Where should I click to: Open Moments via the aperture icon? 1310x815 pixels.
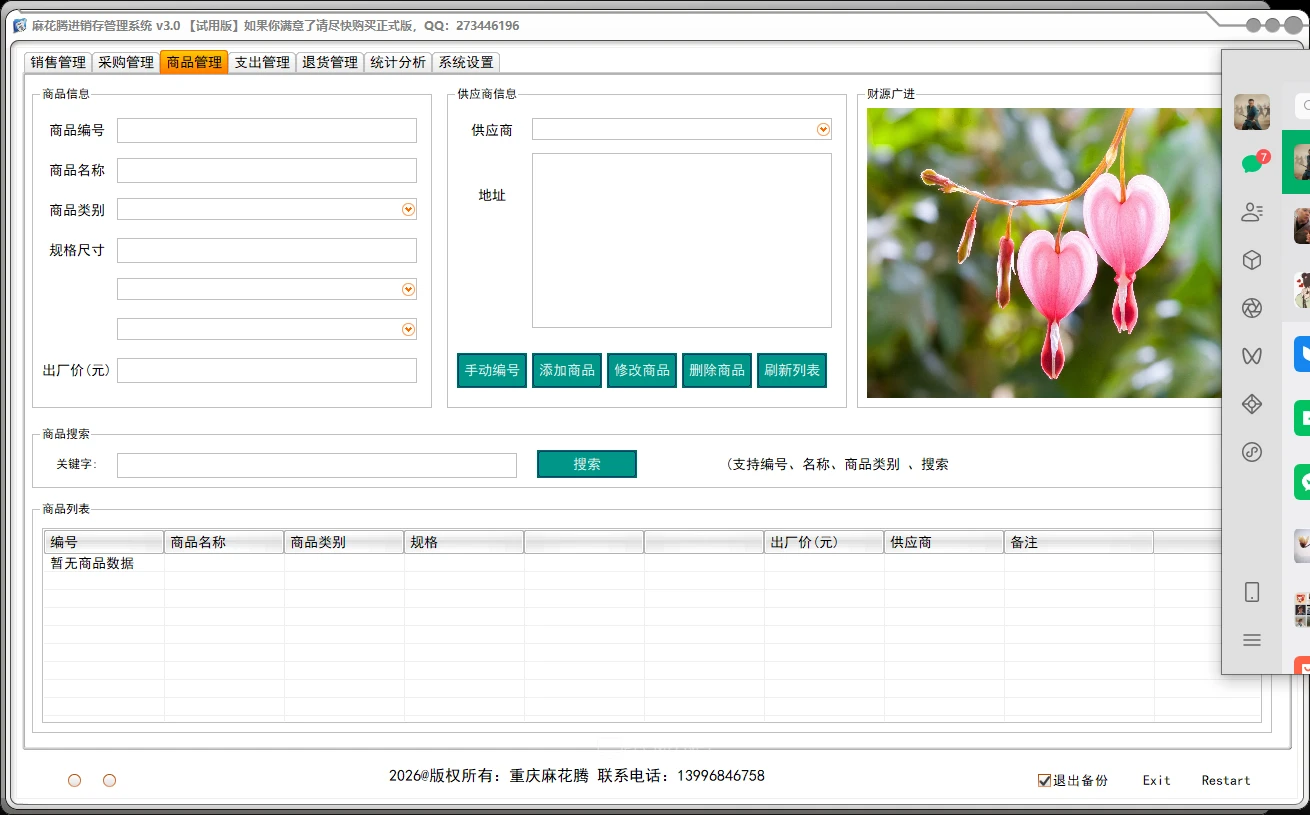(x=1252, y=308)
